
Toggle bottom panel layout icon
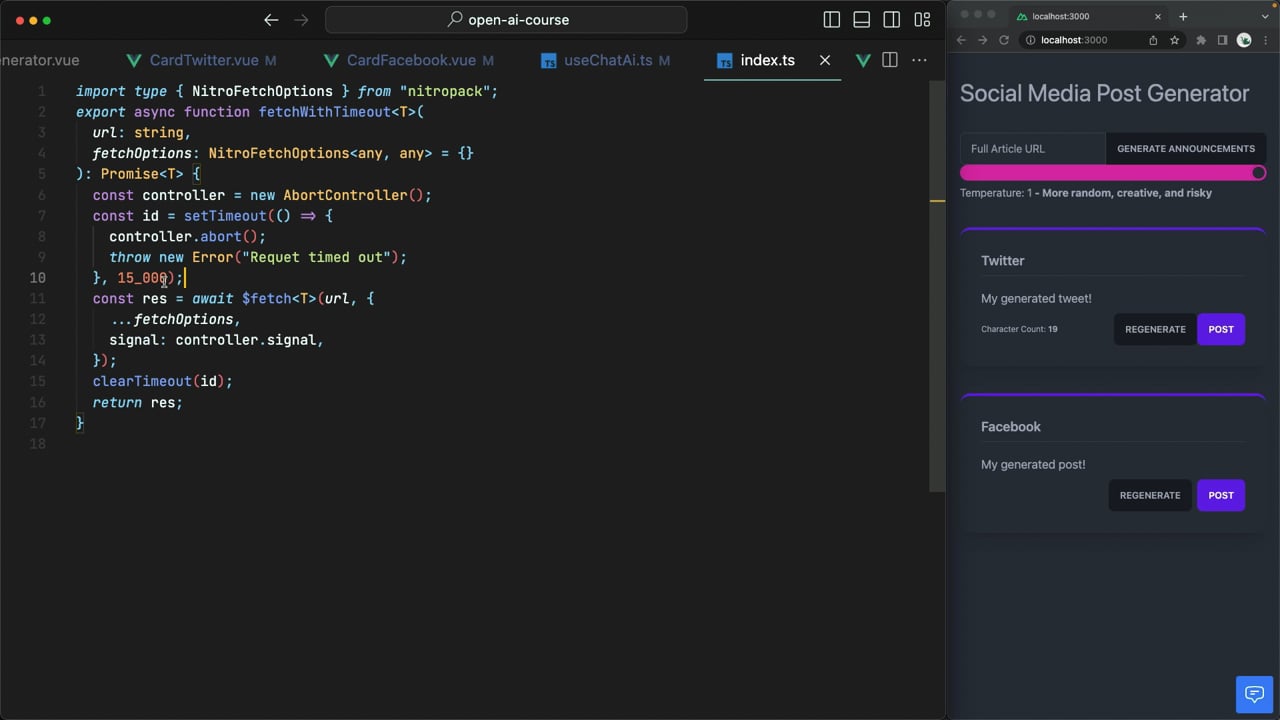pos(861,20)
